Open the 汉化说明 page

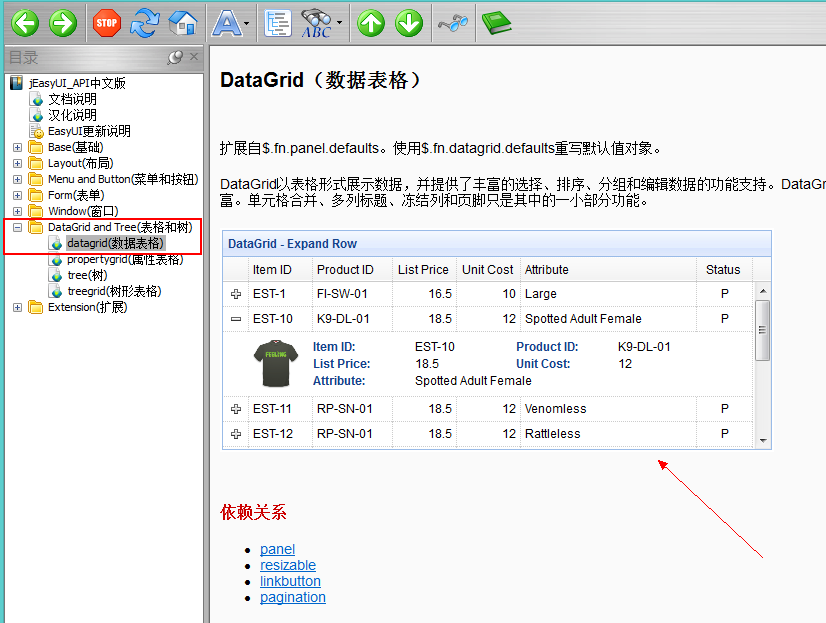72,115
